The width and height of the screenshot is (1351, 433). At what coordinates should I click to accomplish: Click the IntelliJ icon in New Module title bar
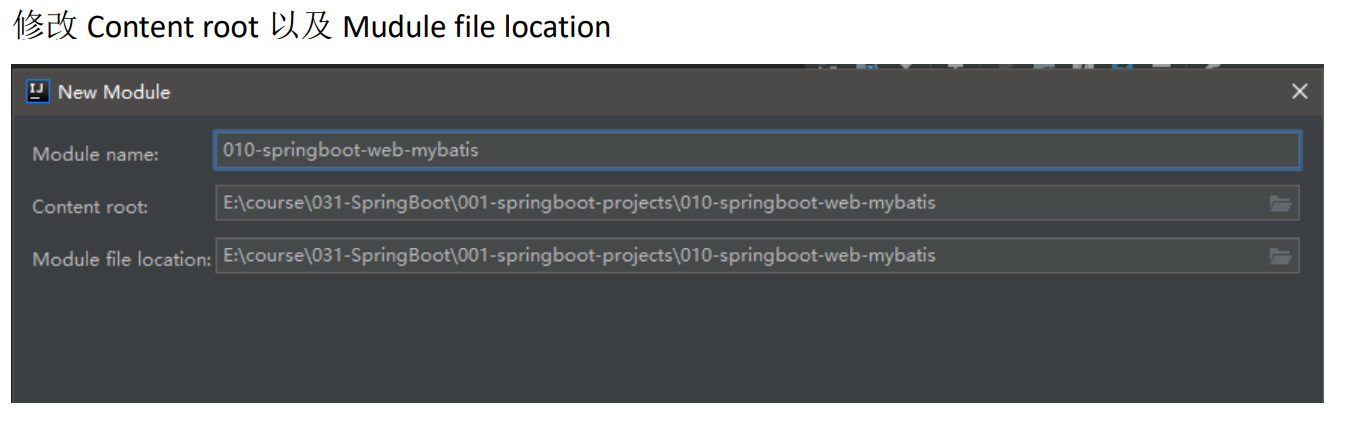click(38, 92)
